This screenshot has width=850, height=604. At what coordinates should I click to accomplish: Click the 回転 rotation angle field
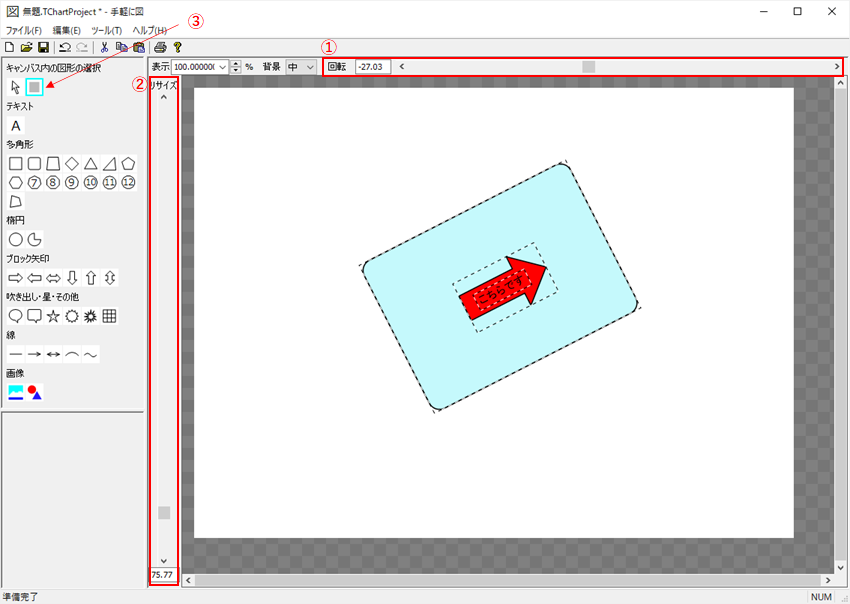point(373,67)
